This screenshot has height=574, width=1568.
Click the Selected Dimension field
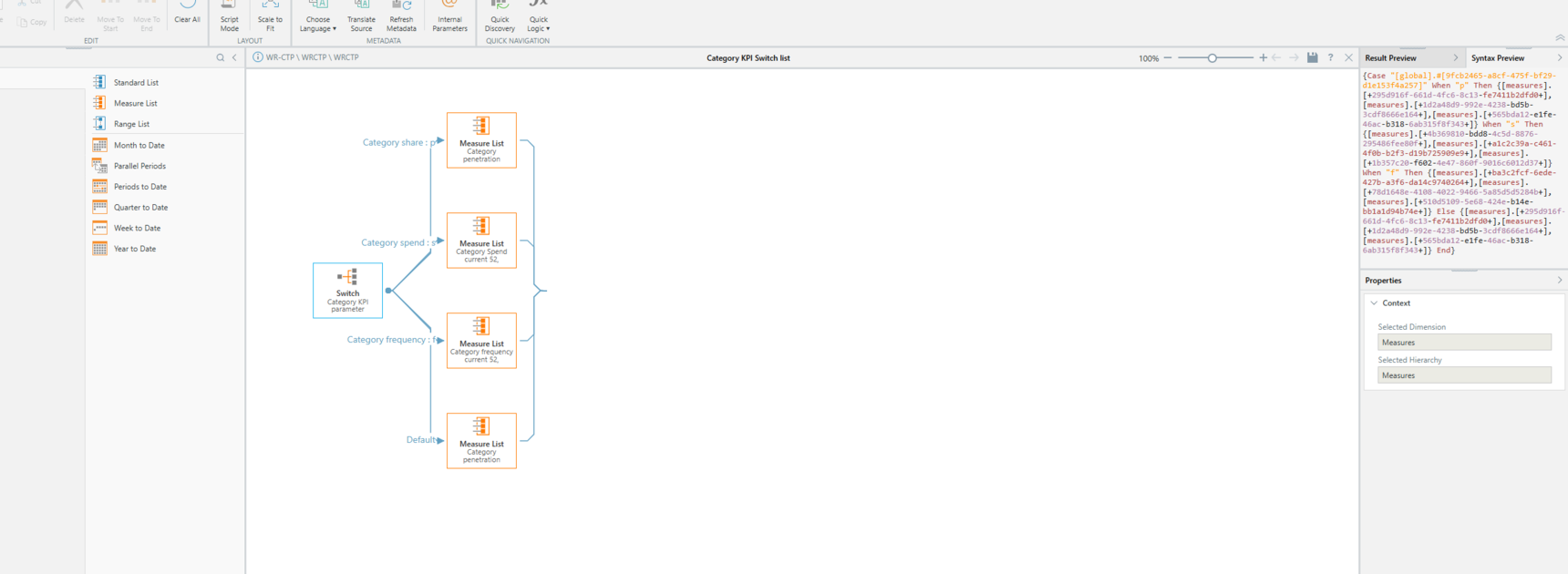tap(1463, 343)
